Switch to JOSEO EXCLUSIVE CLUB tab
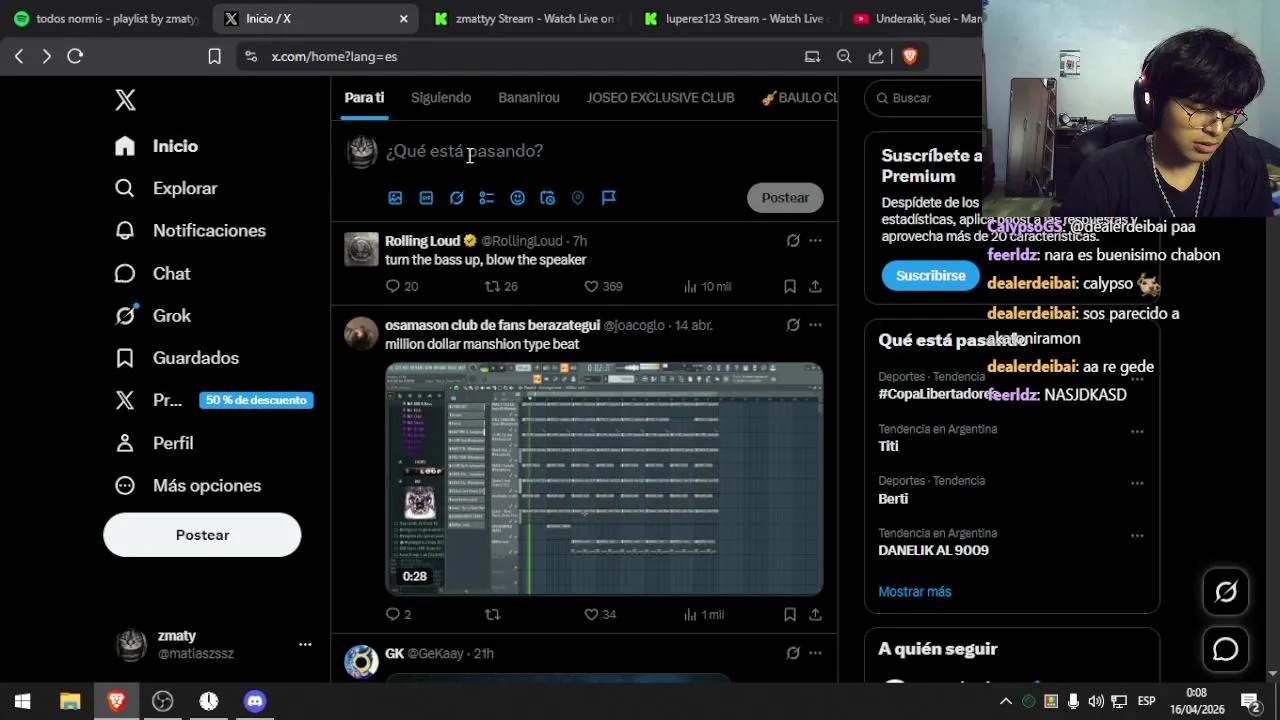Viewport: 1280px width, 720px height. point(661,98)
